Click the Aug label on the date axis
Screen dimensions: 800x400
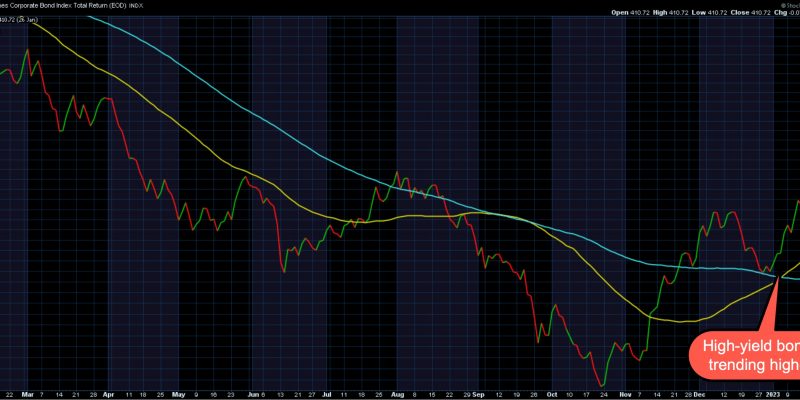[396, 394]
